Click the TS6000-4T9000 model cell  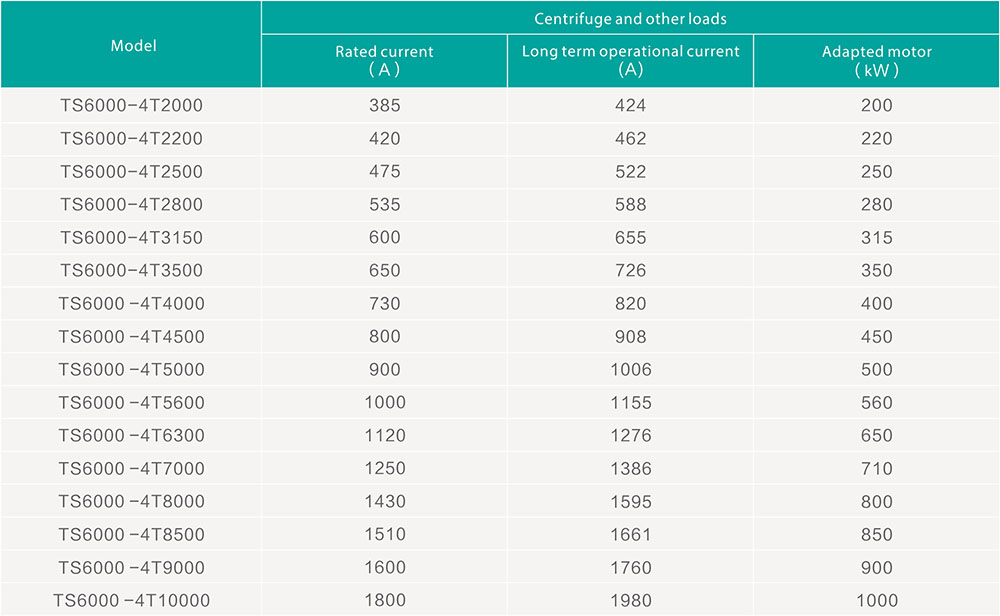click(131, 567)
